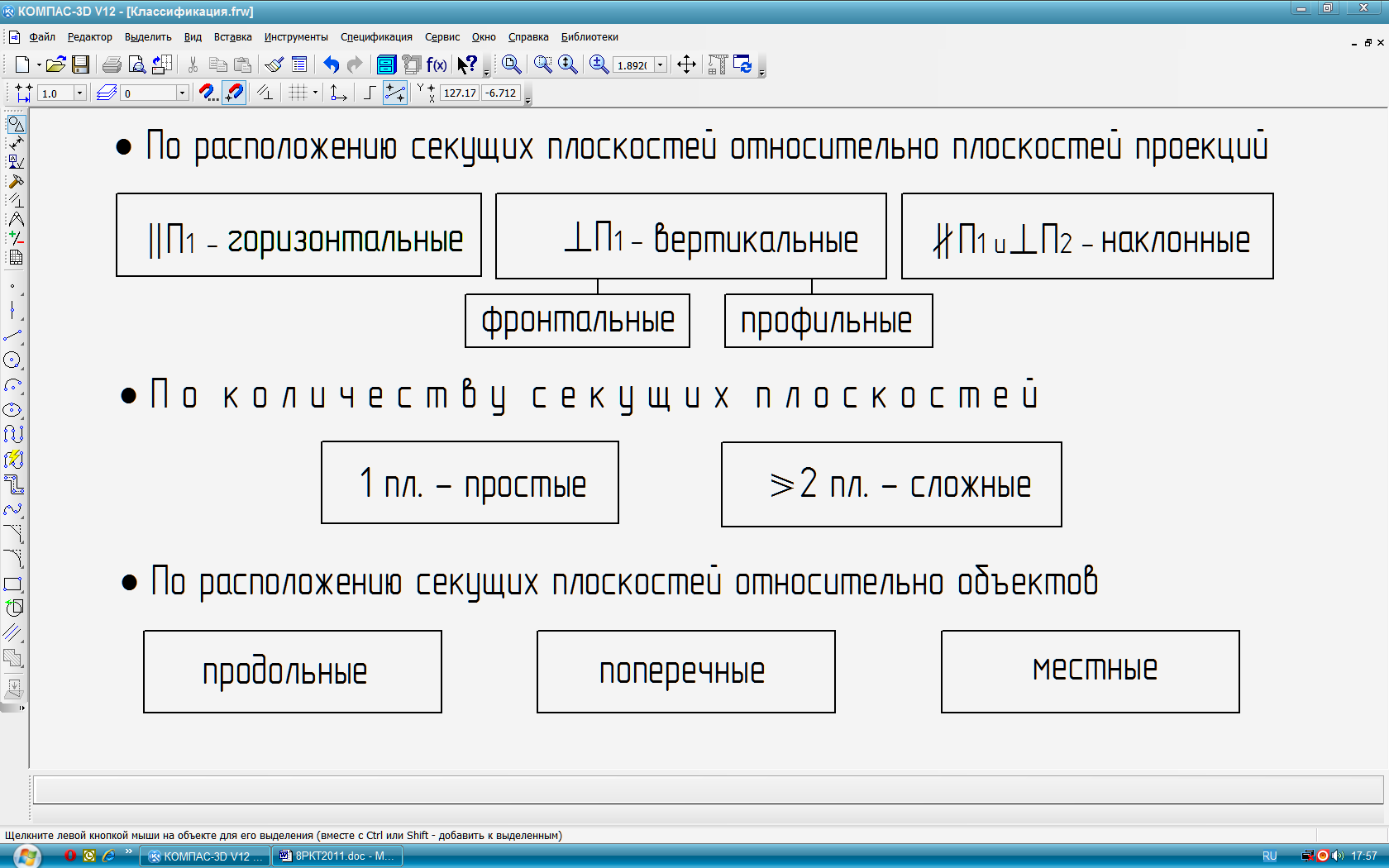Open the Вид menu

(x=193, y=37)
